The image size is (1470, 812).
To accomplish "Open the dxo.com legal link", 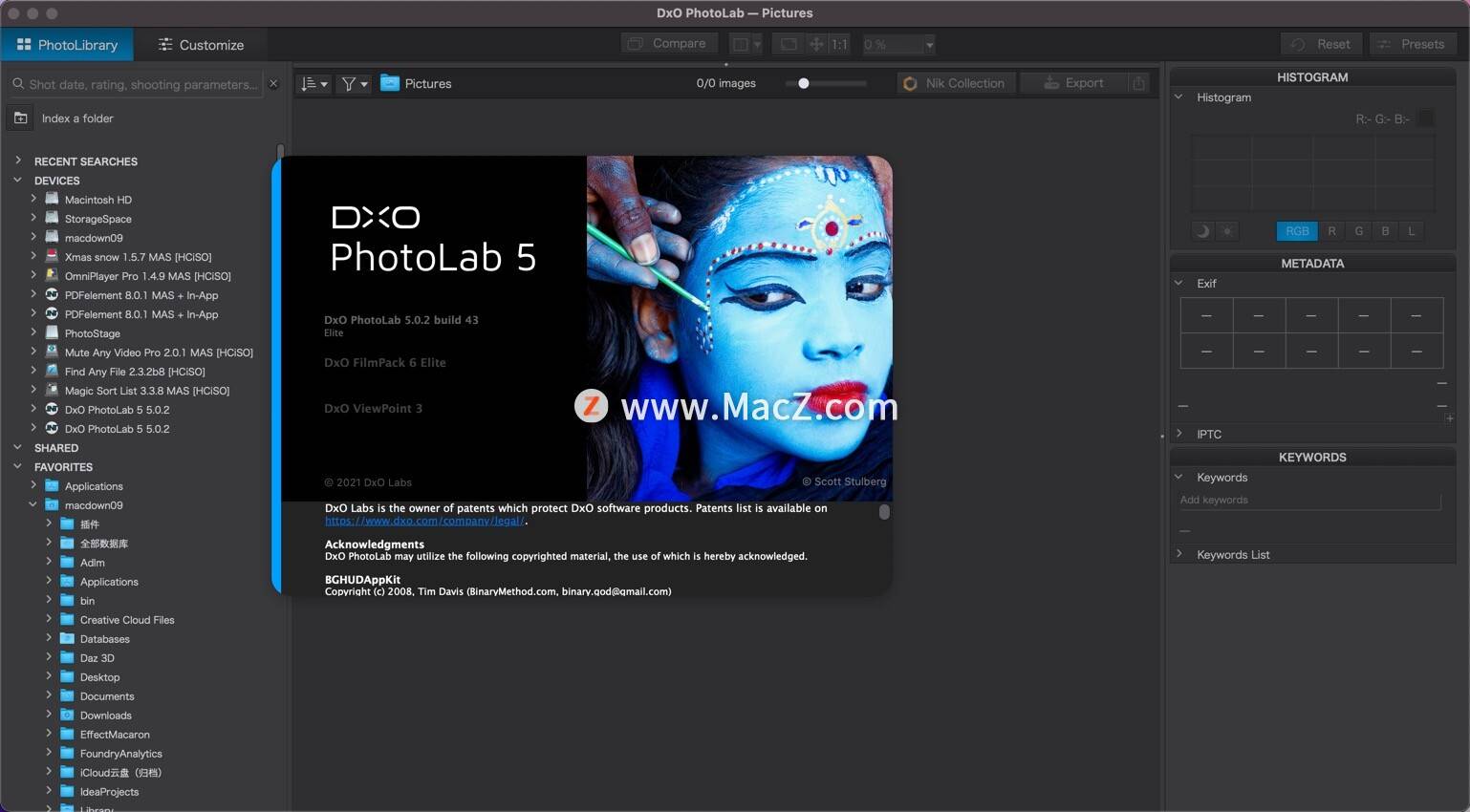I will (x=424, y=521).
